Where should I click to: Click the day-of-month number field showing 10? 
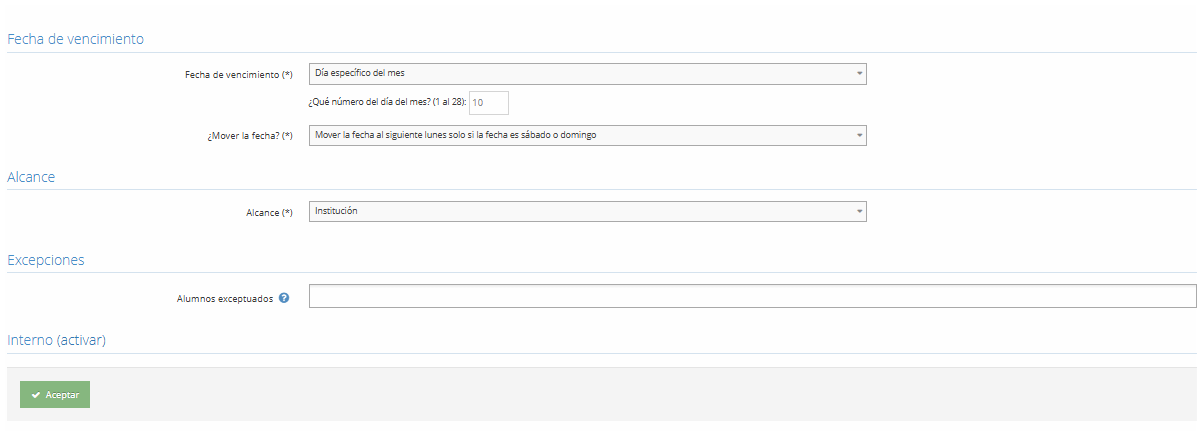pos(489,102)
